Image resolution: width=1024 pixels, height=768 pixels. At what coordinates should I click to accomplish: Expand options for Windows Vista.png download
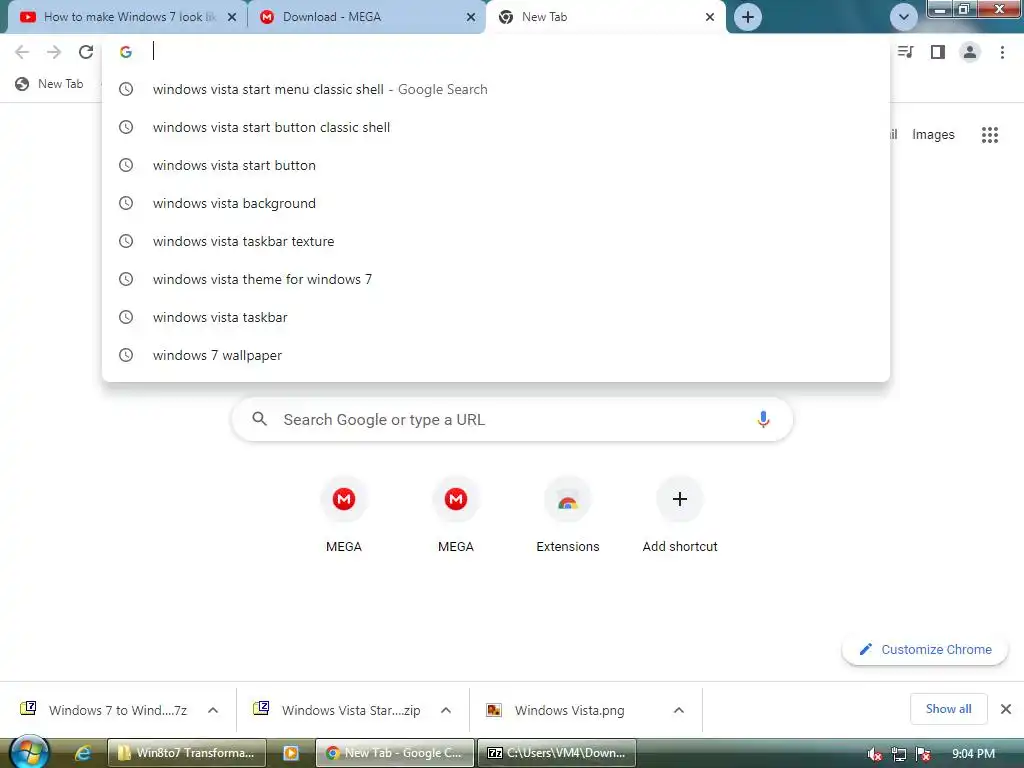[679, 710]
